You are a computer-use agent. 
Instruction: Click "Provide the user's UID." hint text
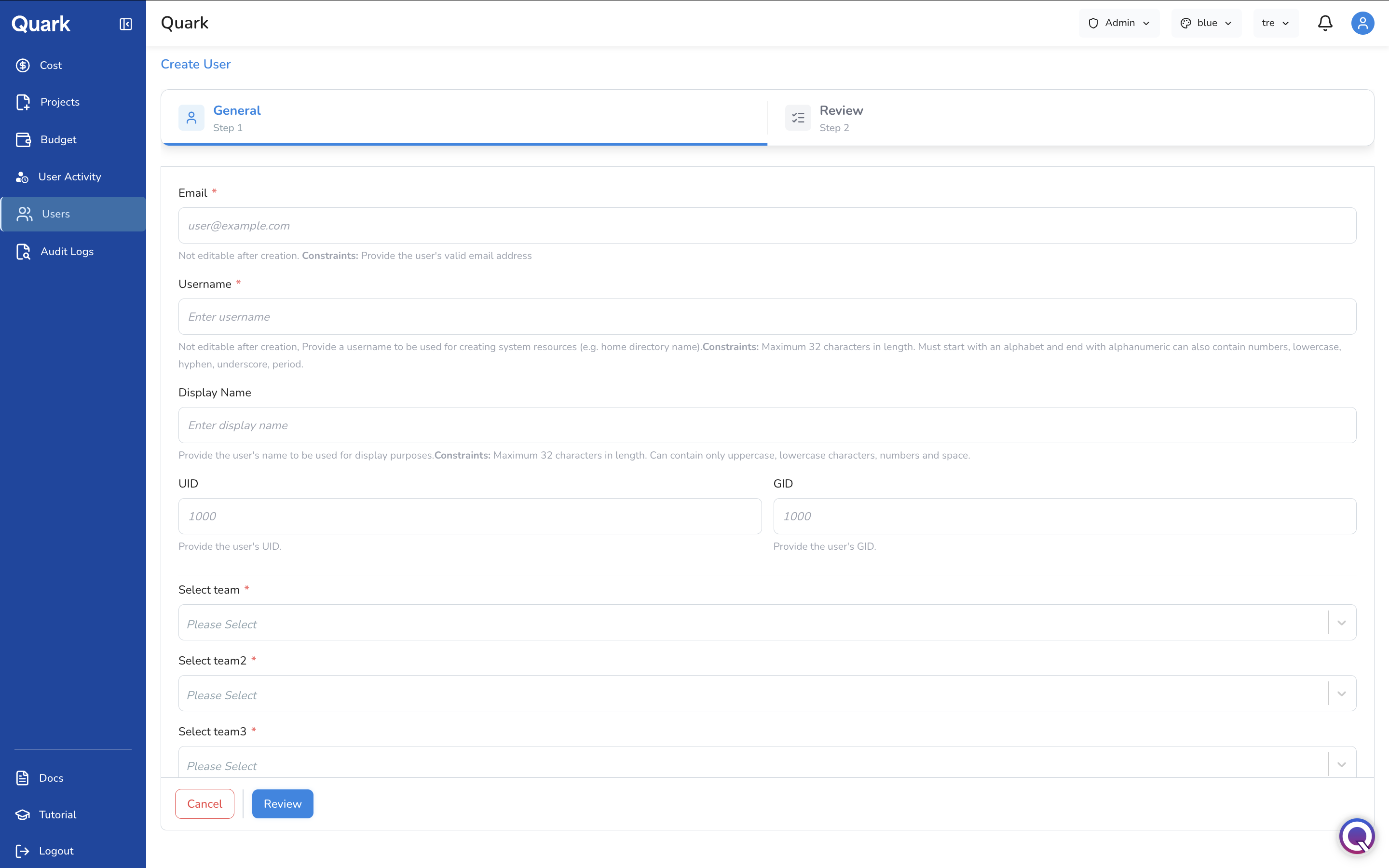pyautogui.click(x=230, y=546)
